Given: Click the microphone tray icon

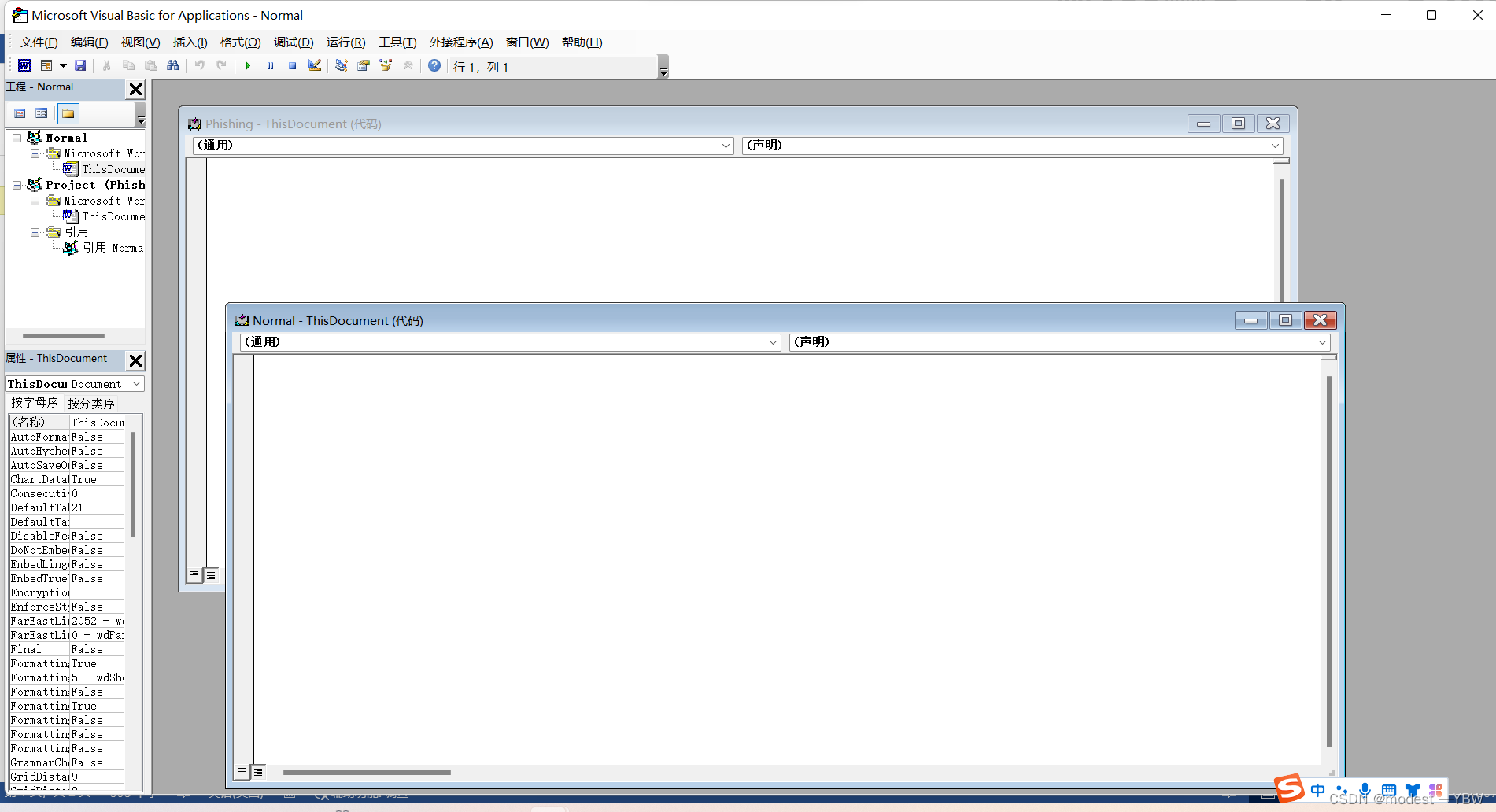Looking at the screenshot, I should coord(1365,790).
